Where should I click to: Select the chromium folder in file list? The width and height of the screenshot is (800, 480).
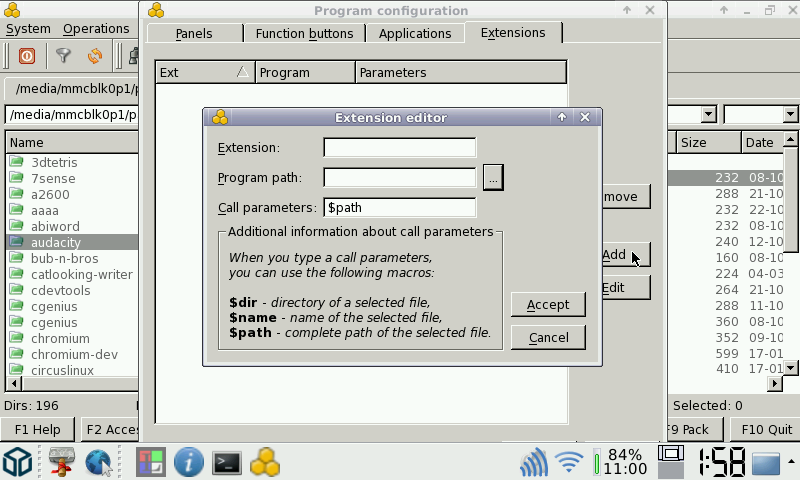(60, 338)
